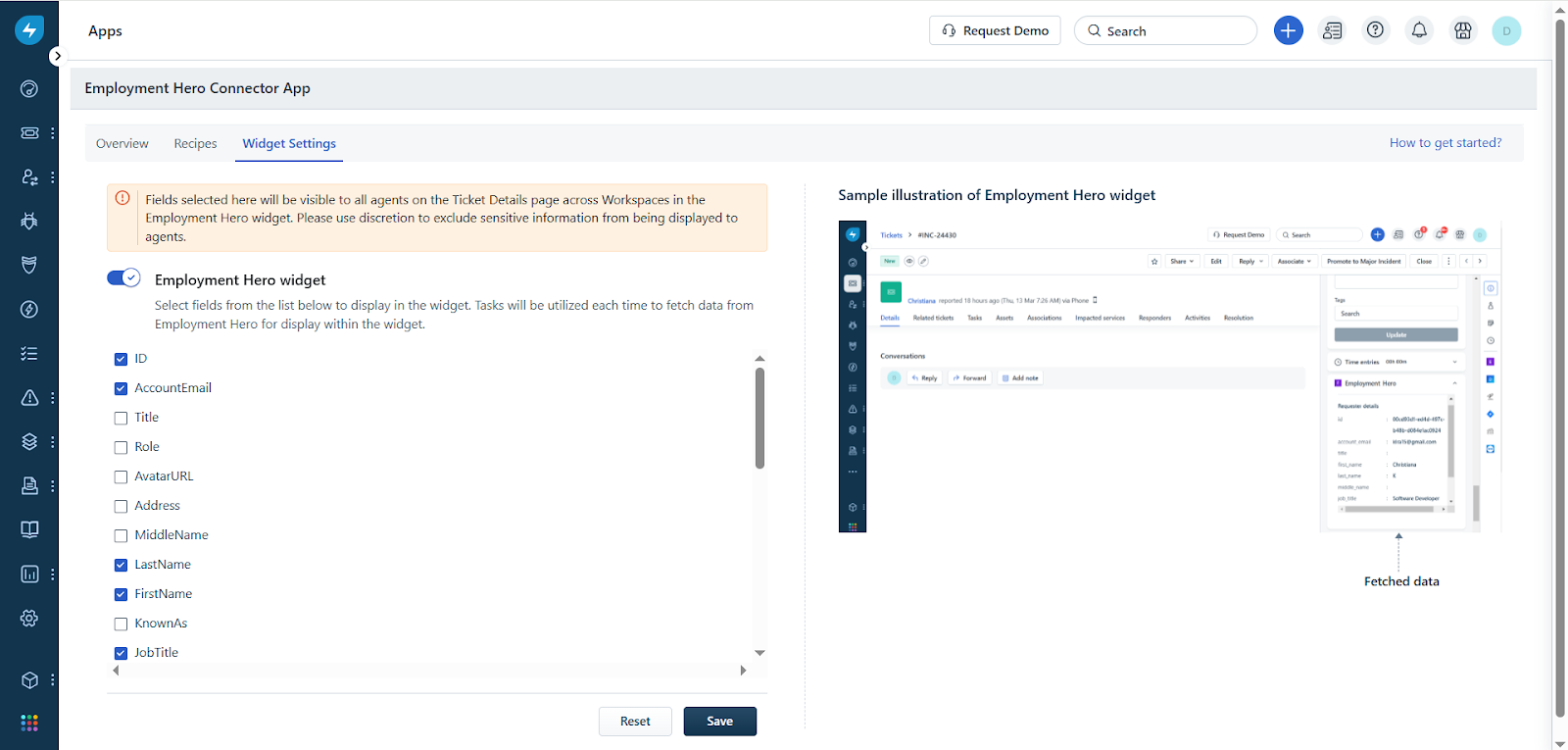Viewport: 1568px width, 750px height.
Task: Click the Freshservice lightning logo
Action: (x=29, y=30)
